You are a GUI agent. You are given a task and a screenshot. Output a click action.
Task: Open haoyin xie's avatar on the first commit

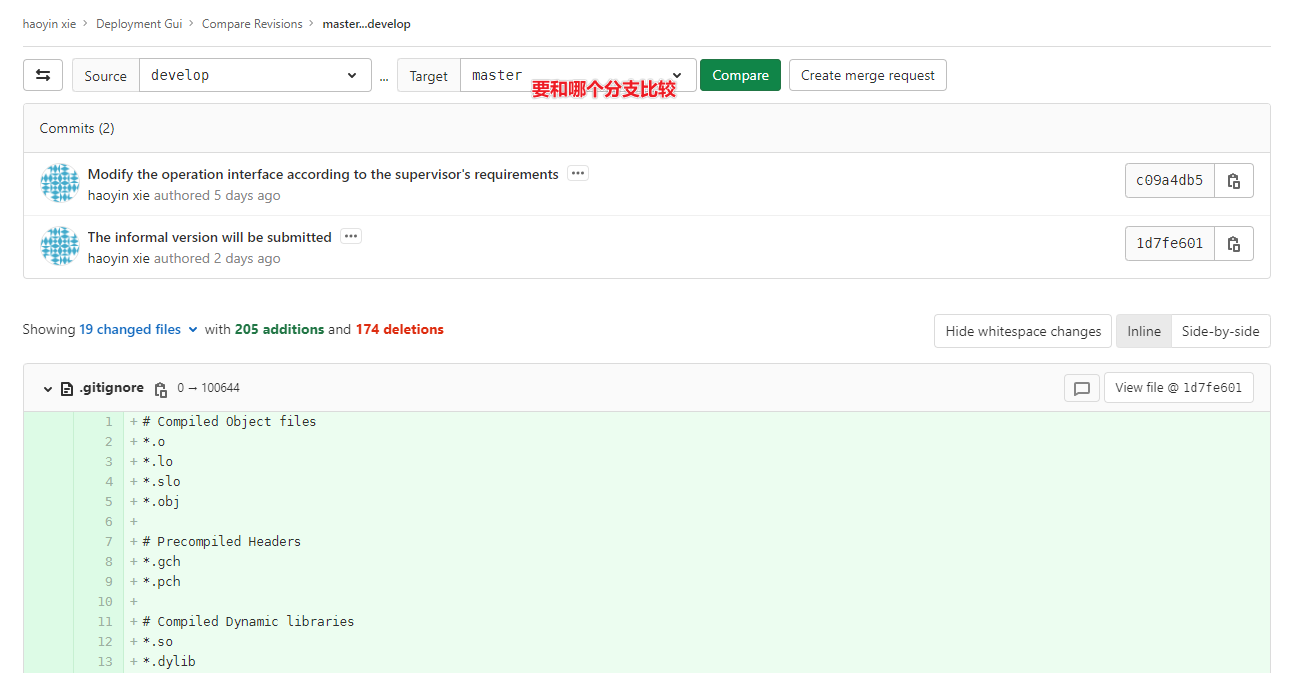pos(59,182)
